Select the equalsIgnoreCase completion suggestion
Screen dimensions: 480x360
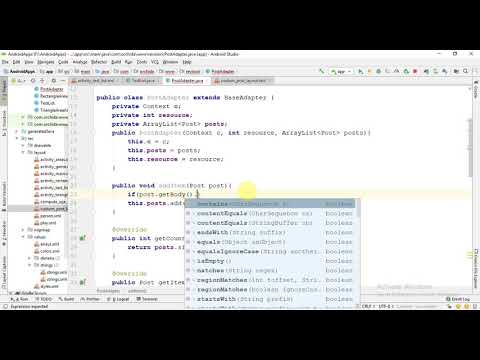pos(270,251)
